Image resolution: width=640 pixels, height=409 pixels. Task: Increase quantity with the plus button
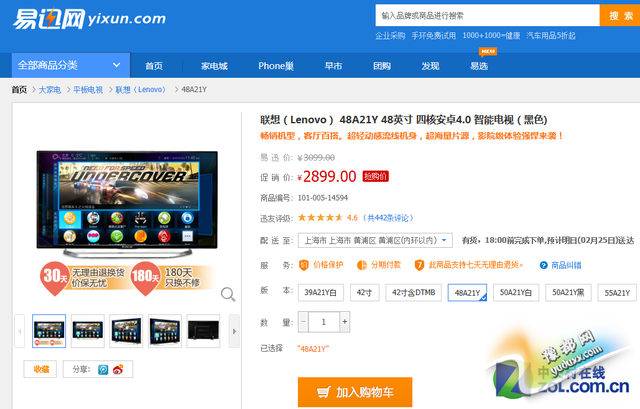point(345,322)
